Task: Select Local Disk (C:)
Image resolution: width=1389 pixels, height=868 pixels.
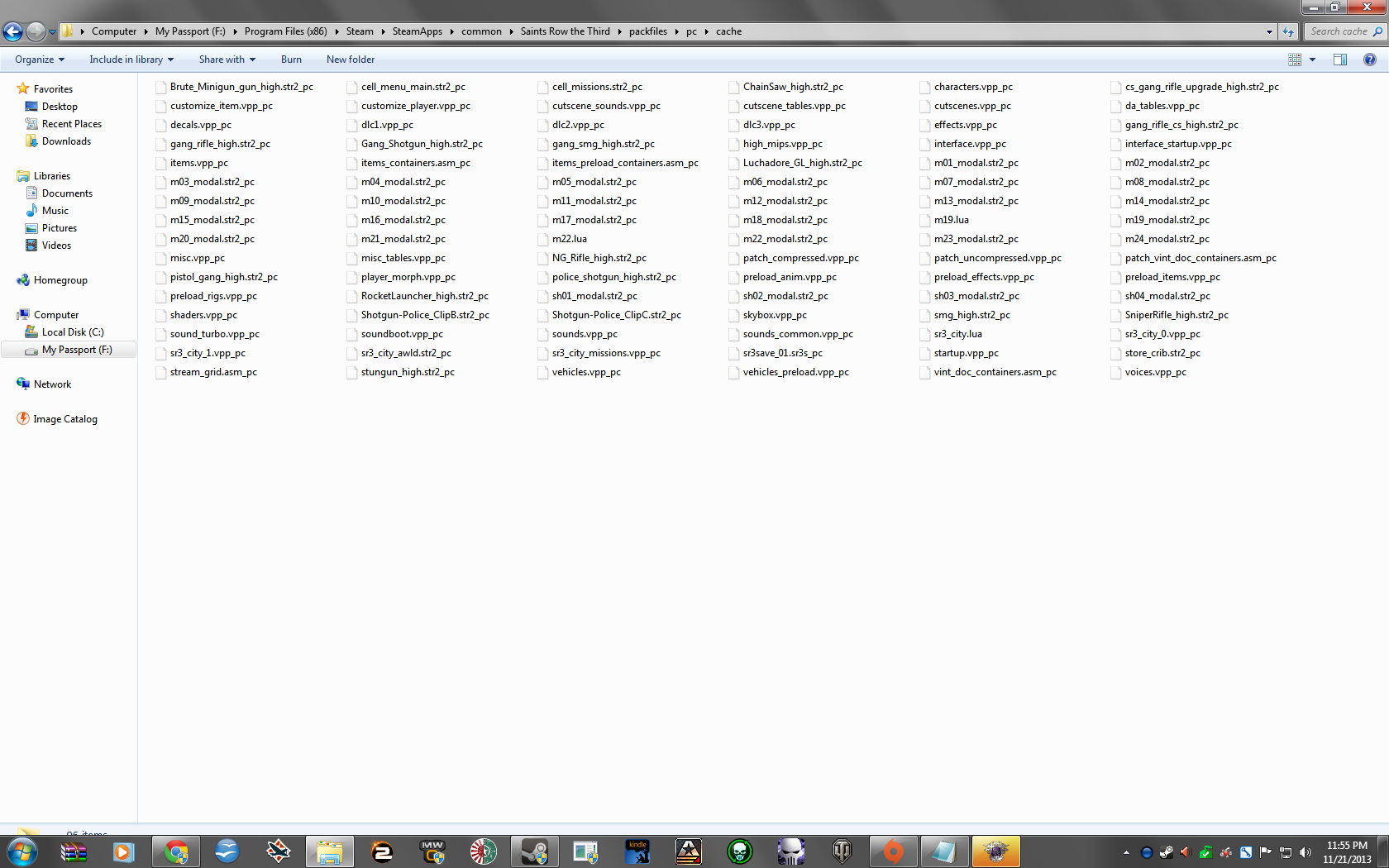Action: click(x=73, y=332)
